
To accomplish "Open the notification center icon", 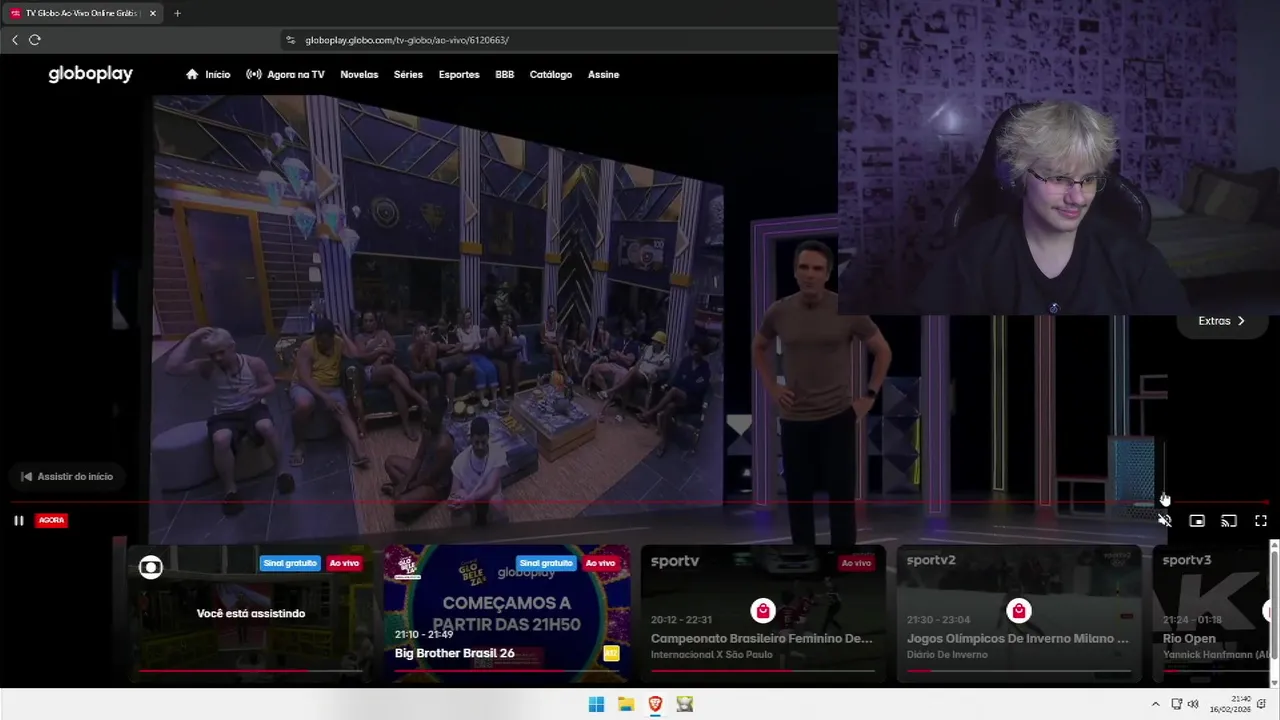I will pyautogui.click(x=1261, y=704).
